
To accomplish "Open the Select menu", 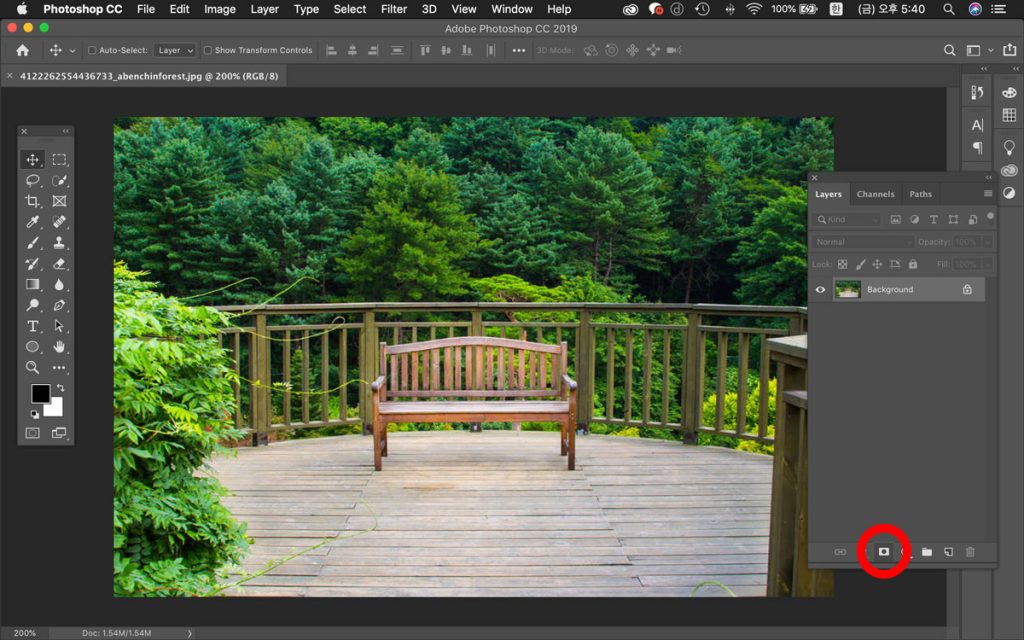I will click(349, 9).
